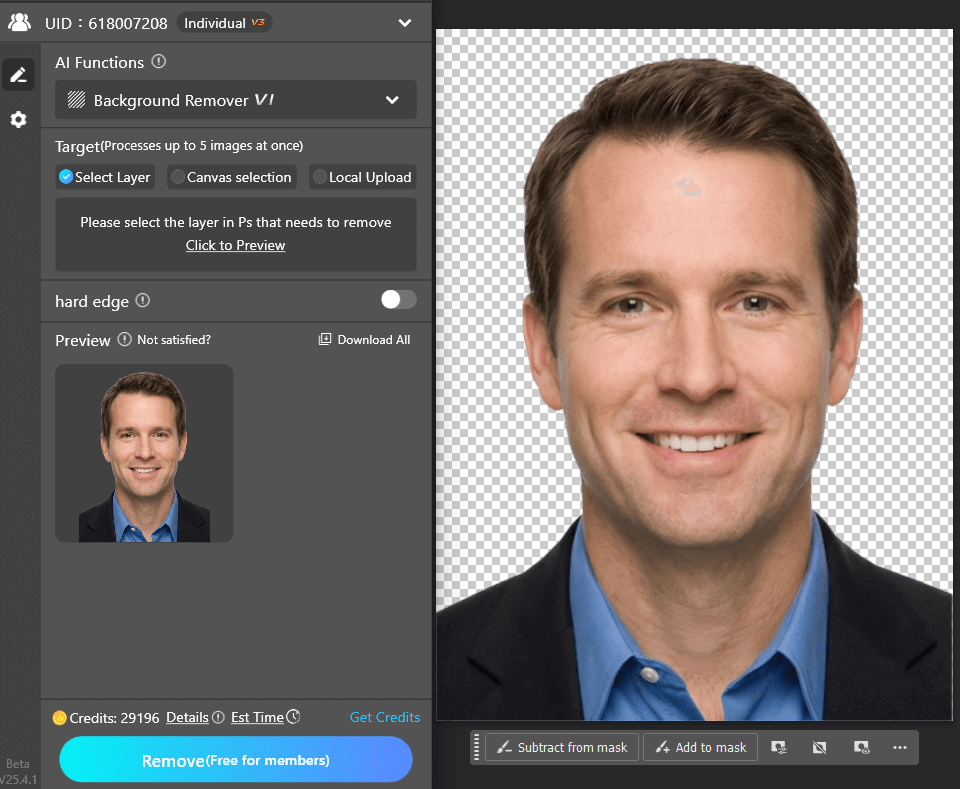This screenshot has width=960, height=789.
Task: Open the ellipsis more options menu in mask toolbar
Action: [x=898, y=747]
